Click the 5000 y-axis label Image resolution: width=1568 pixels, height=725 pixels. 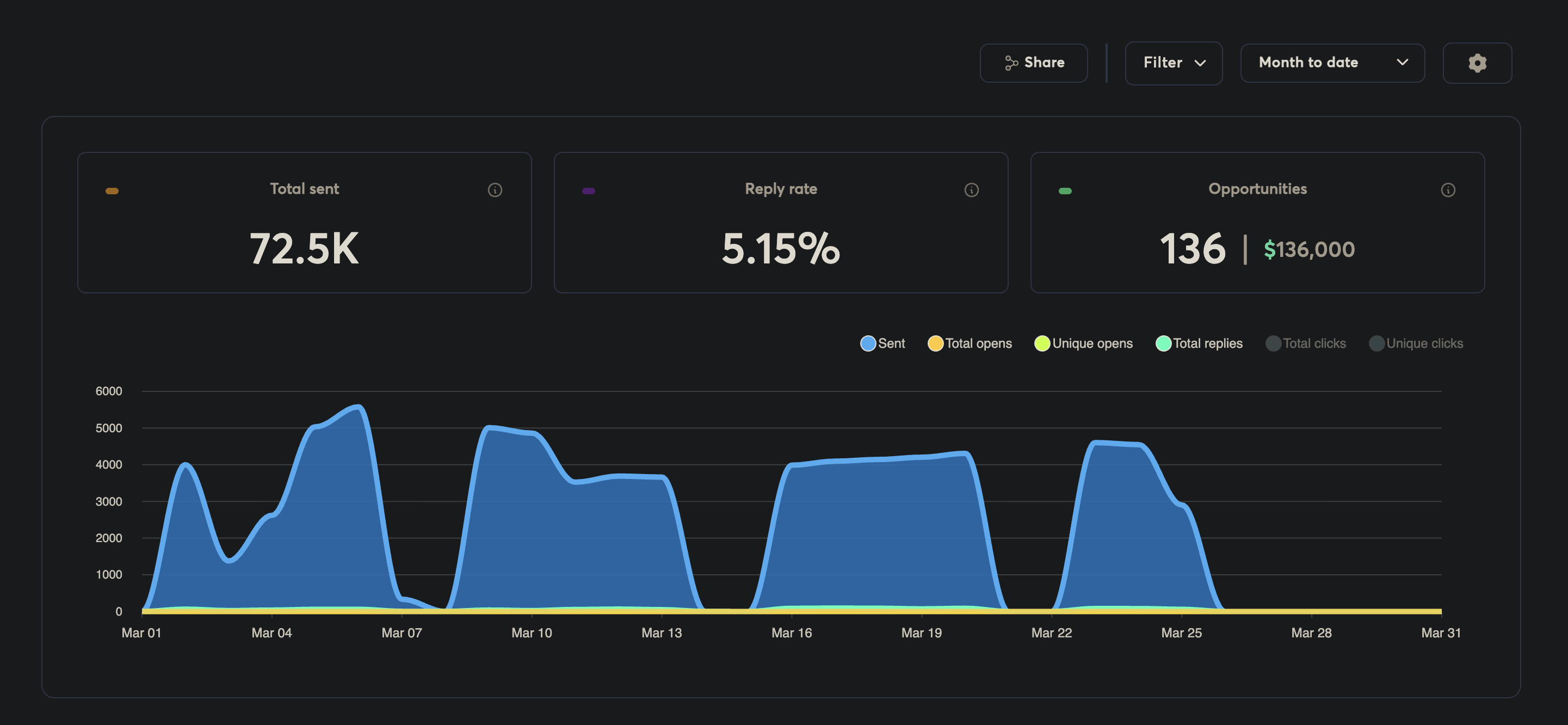[109, 428]
